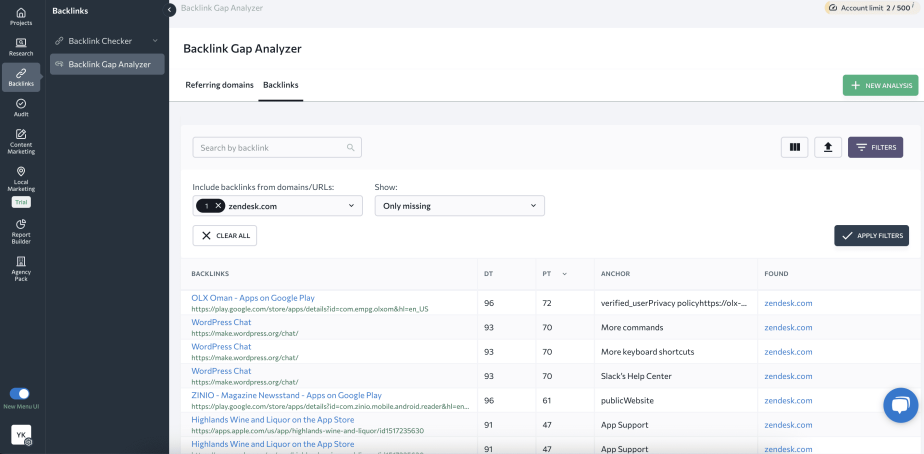Open zendesk.com link in OLX Oman row
The width and height of the screenshot is (924, 454).
788,303
